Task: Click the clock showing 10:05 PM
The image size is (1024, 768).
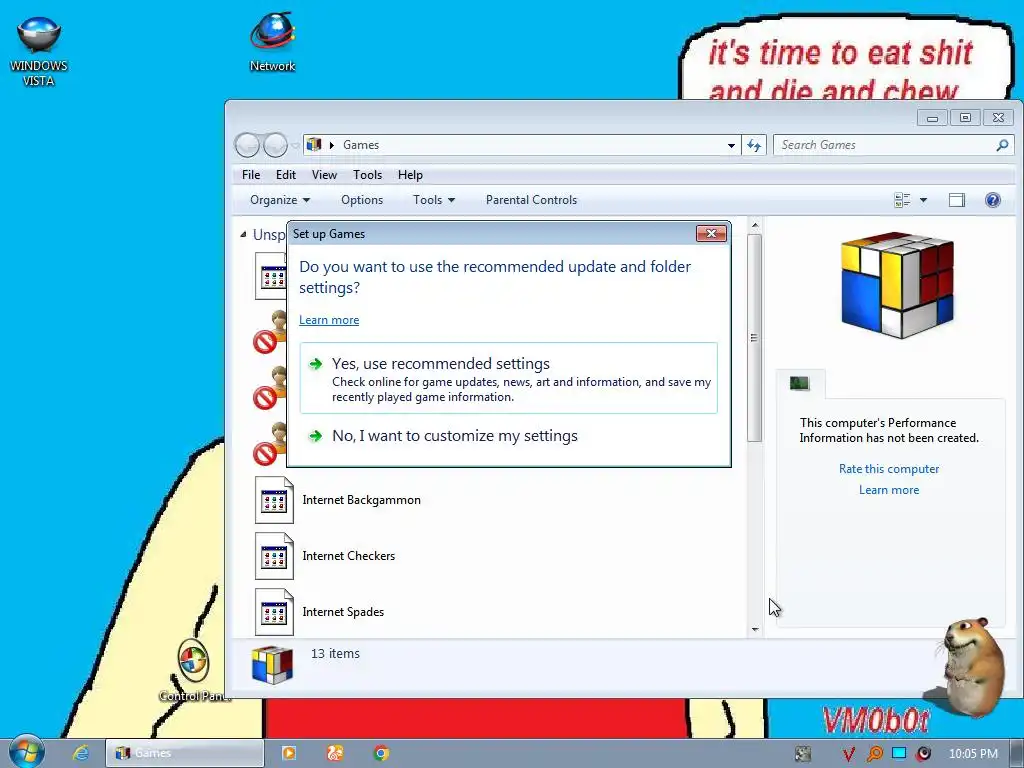Action: [x=973, y=754]
